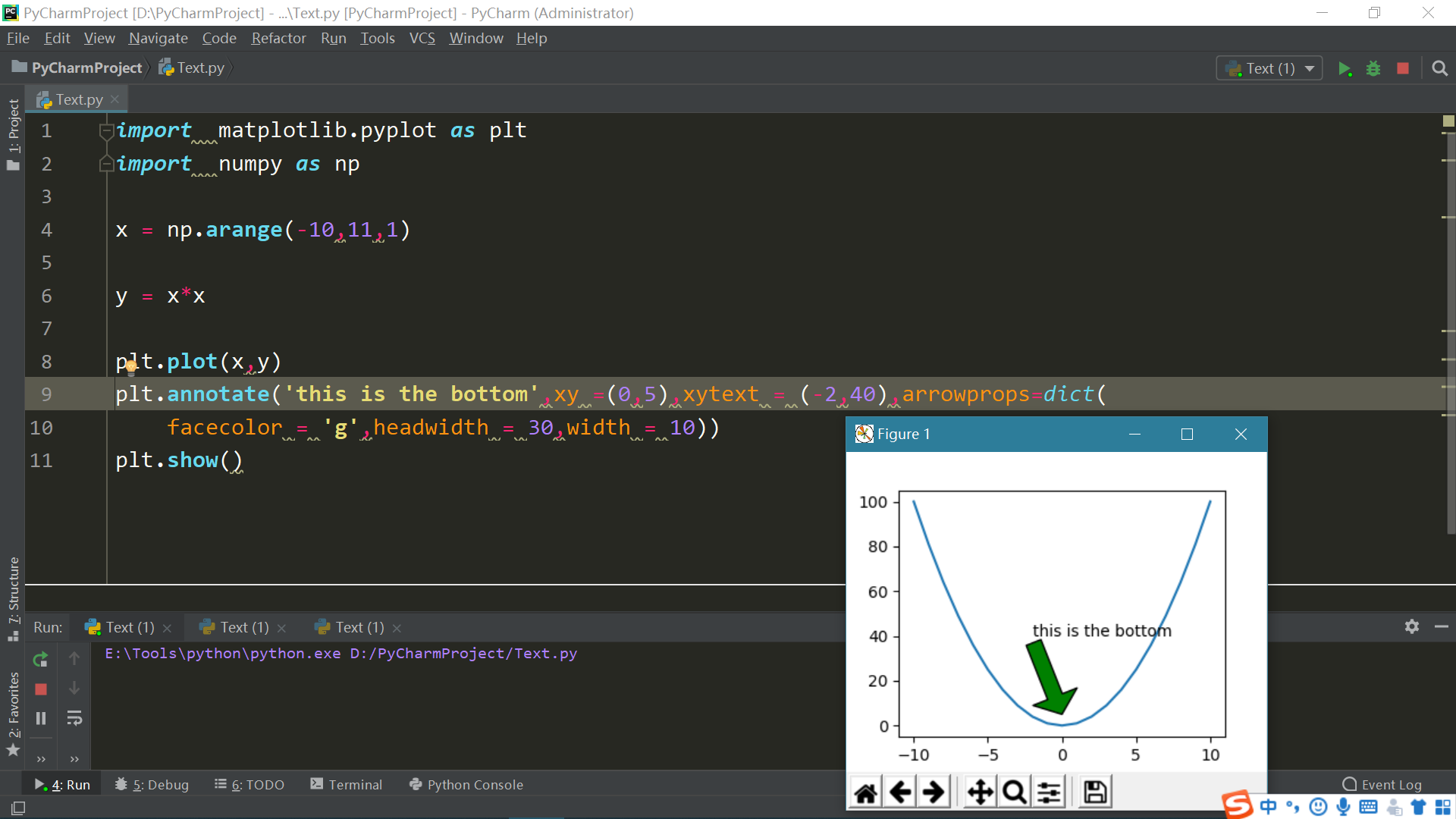The height and width of the screenshot is (819, 1456).
Task: Open the Run menu
Action: point(333,38)
